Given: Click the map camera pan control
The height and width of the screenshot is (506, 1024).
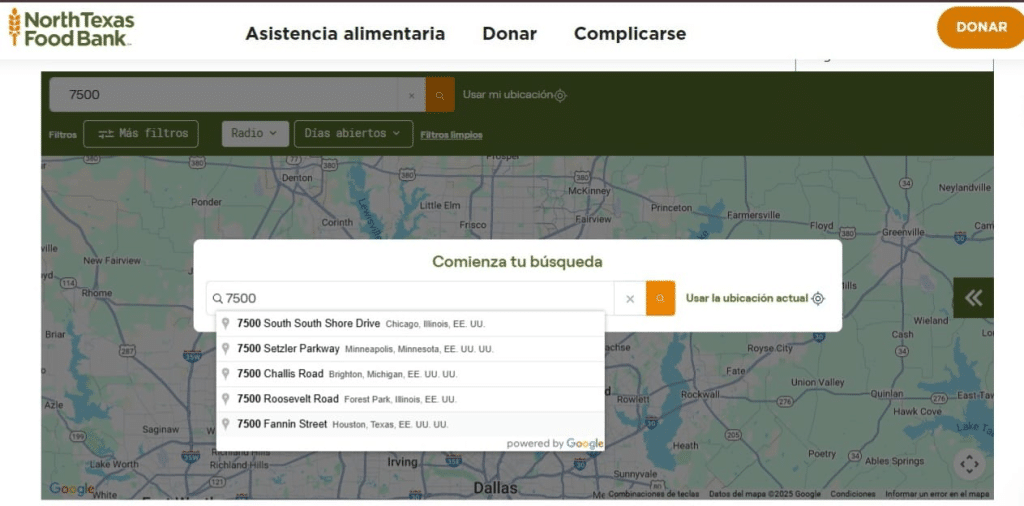Looking at the screenshot, I should [x=968, y=464].
